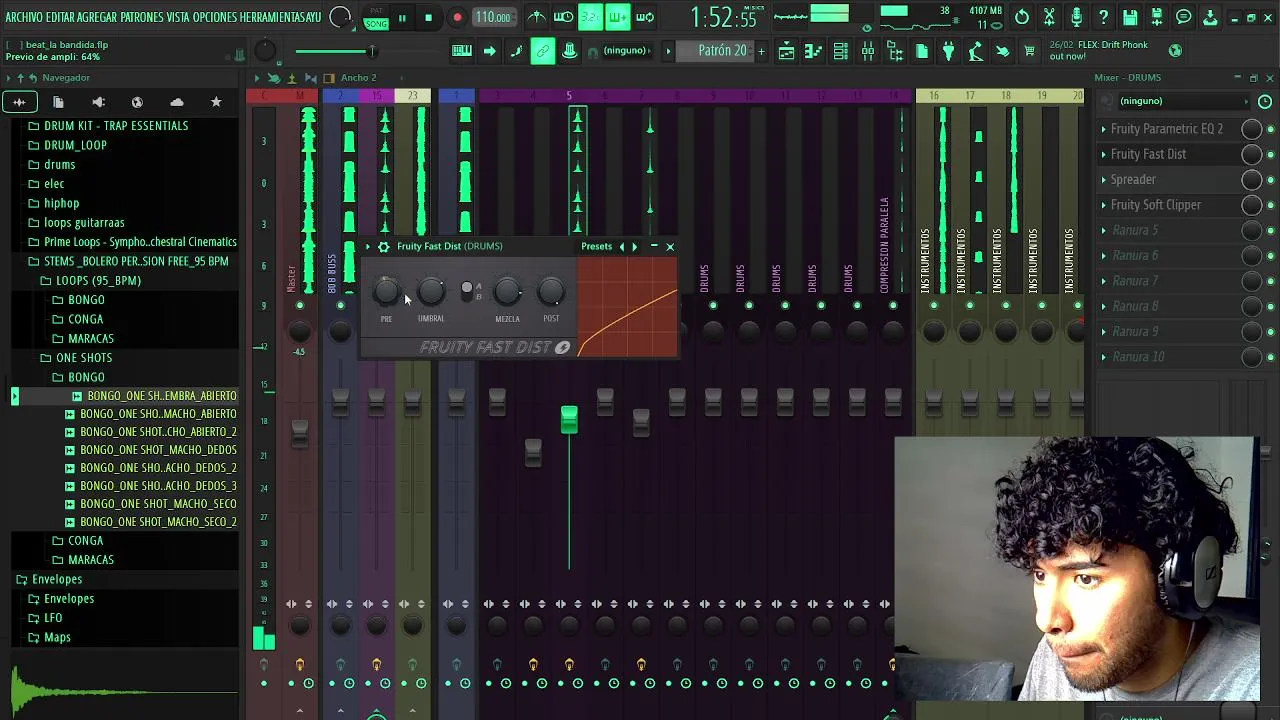Toggle typing keyboard to piano icon
This screenshot has width=1280, height=720.
[462, 51]
